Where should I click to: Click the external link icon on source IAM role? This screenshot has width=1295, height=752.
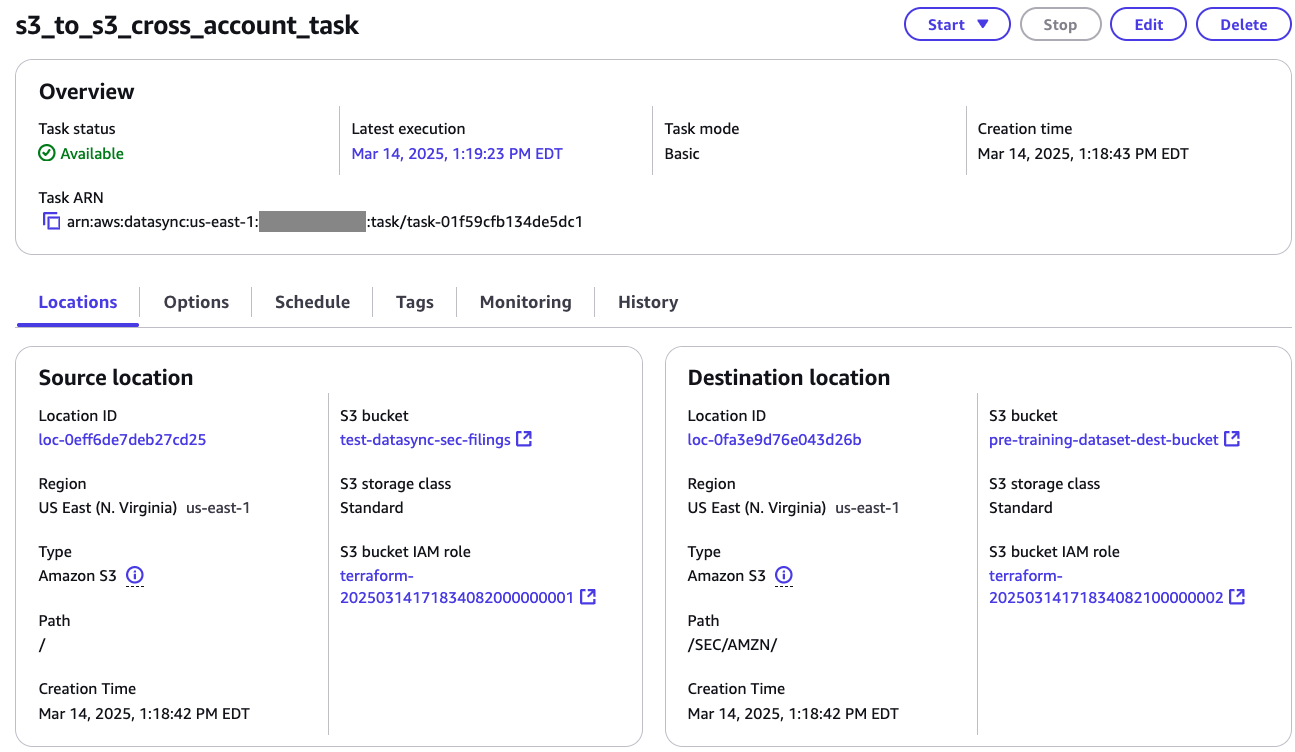[x=588, y=596]
